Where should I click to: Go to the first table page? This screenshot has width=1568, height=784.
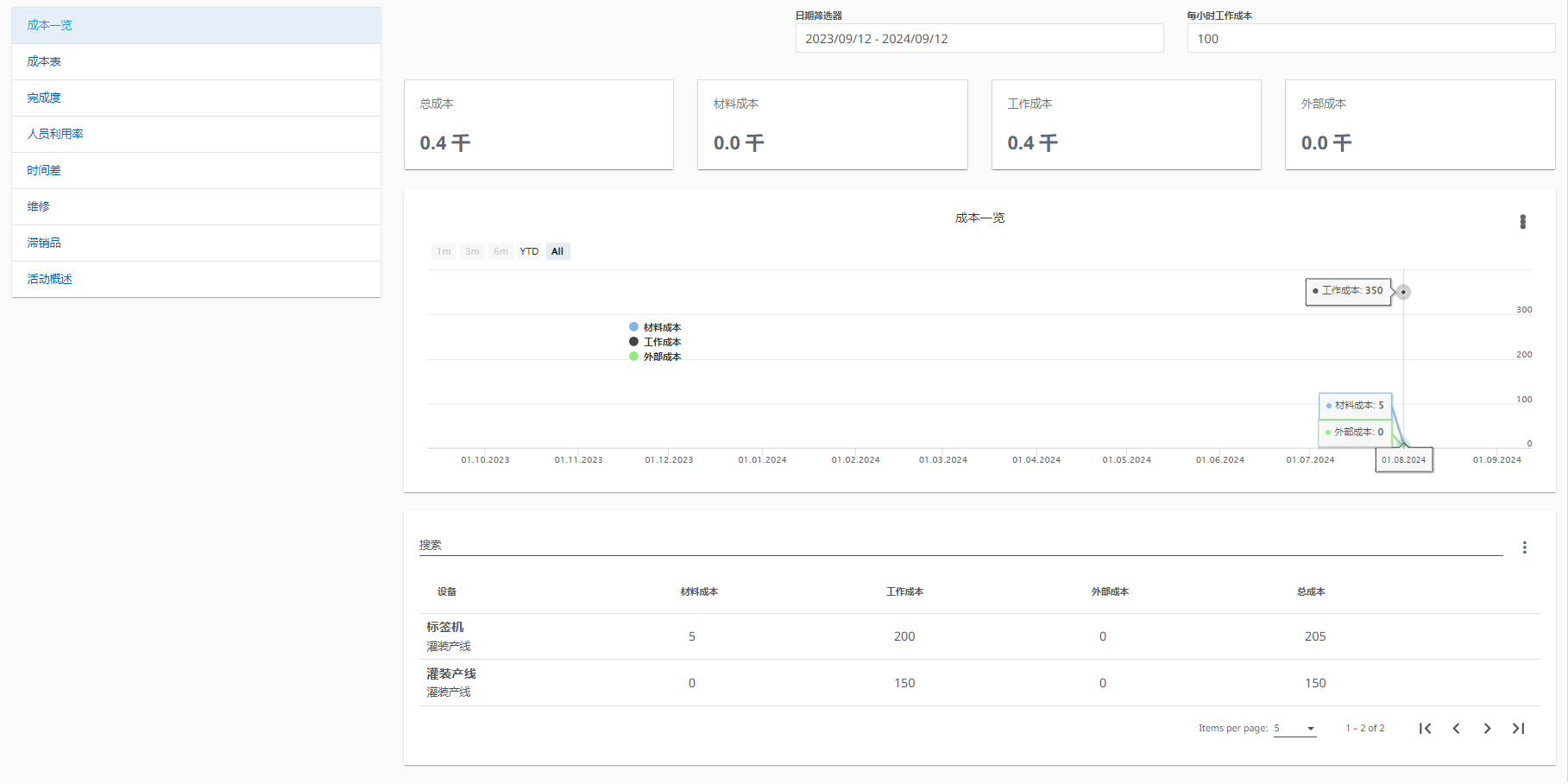pos(1425,729)
